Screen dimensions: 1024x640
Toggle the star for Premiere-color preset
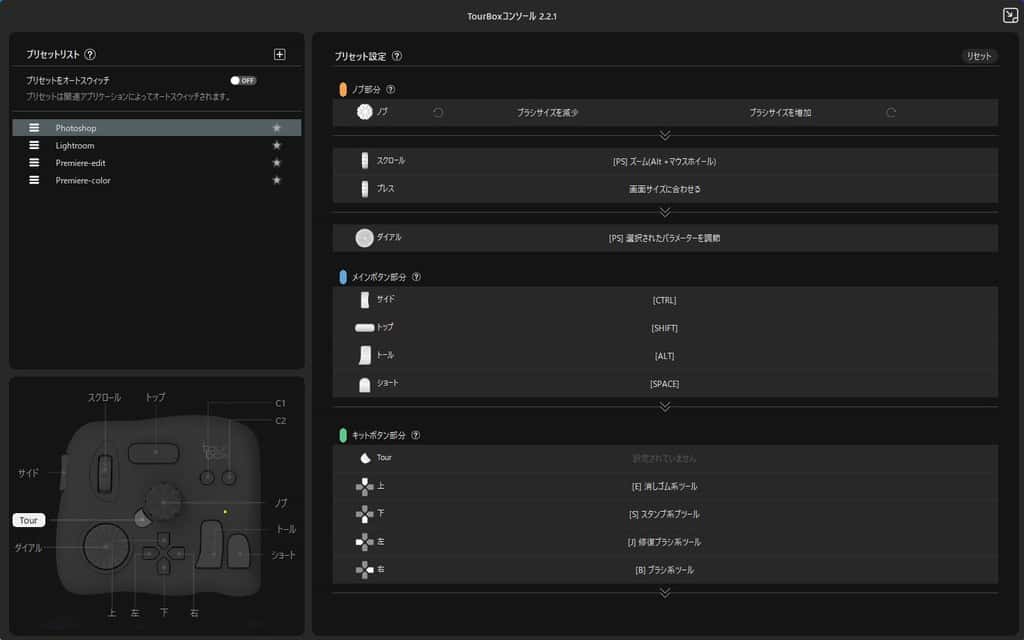coord(277,180)
